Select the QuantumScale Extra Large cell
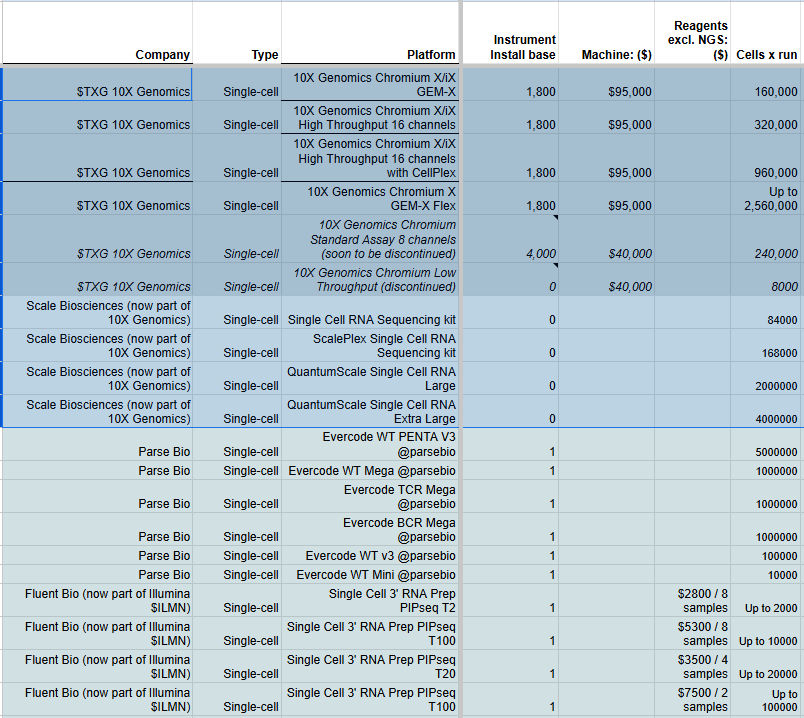Screen dimensions: 804x718 (x=369, y=411)
